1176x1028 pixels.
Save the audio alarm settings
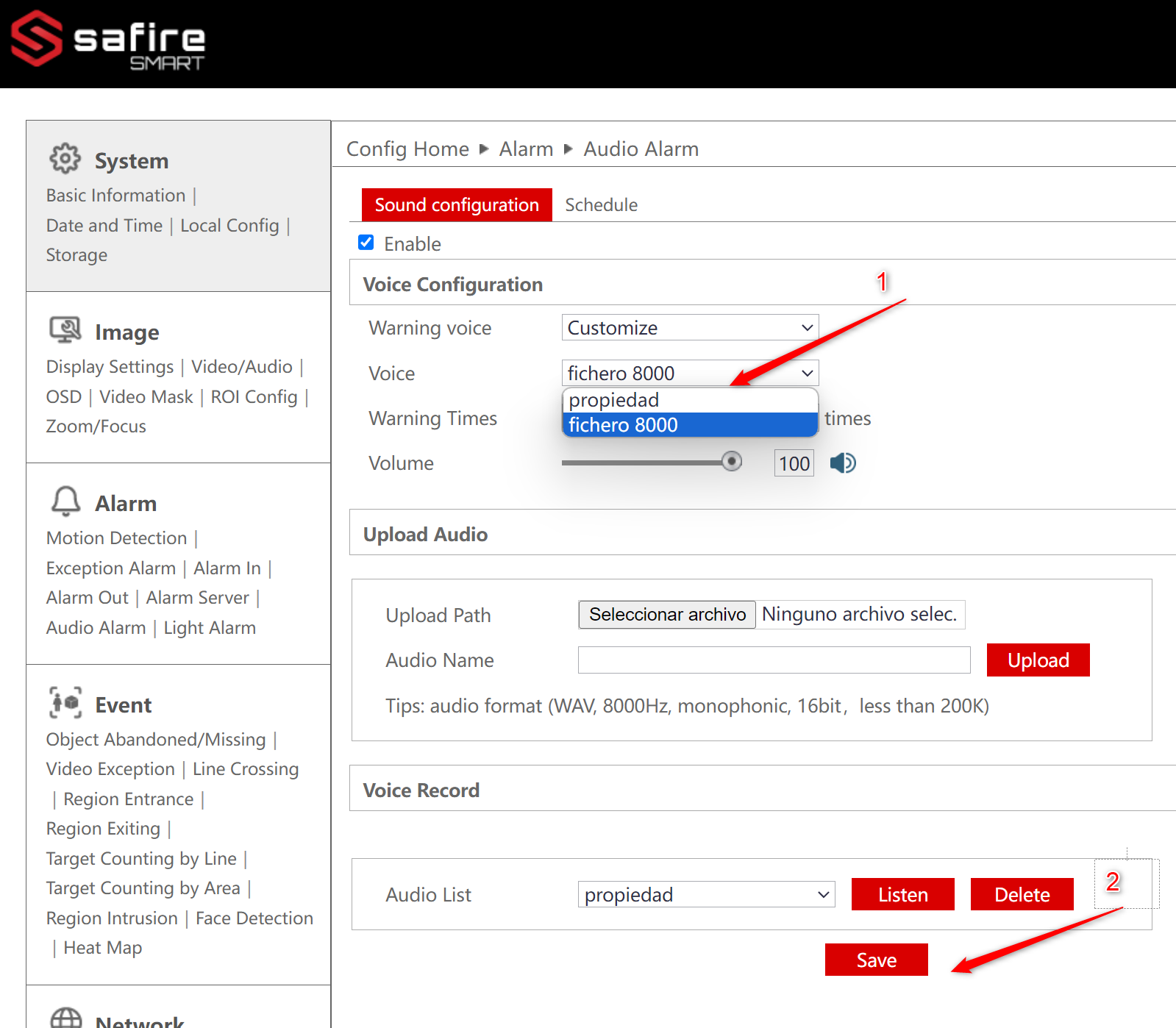876,960
